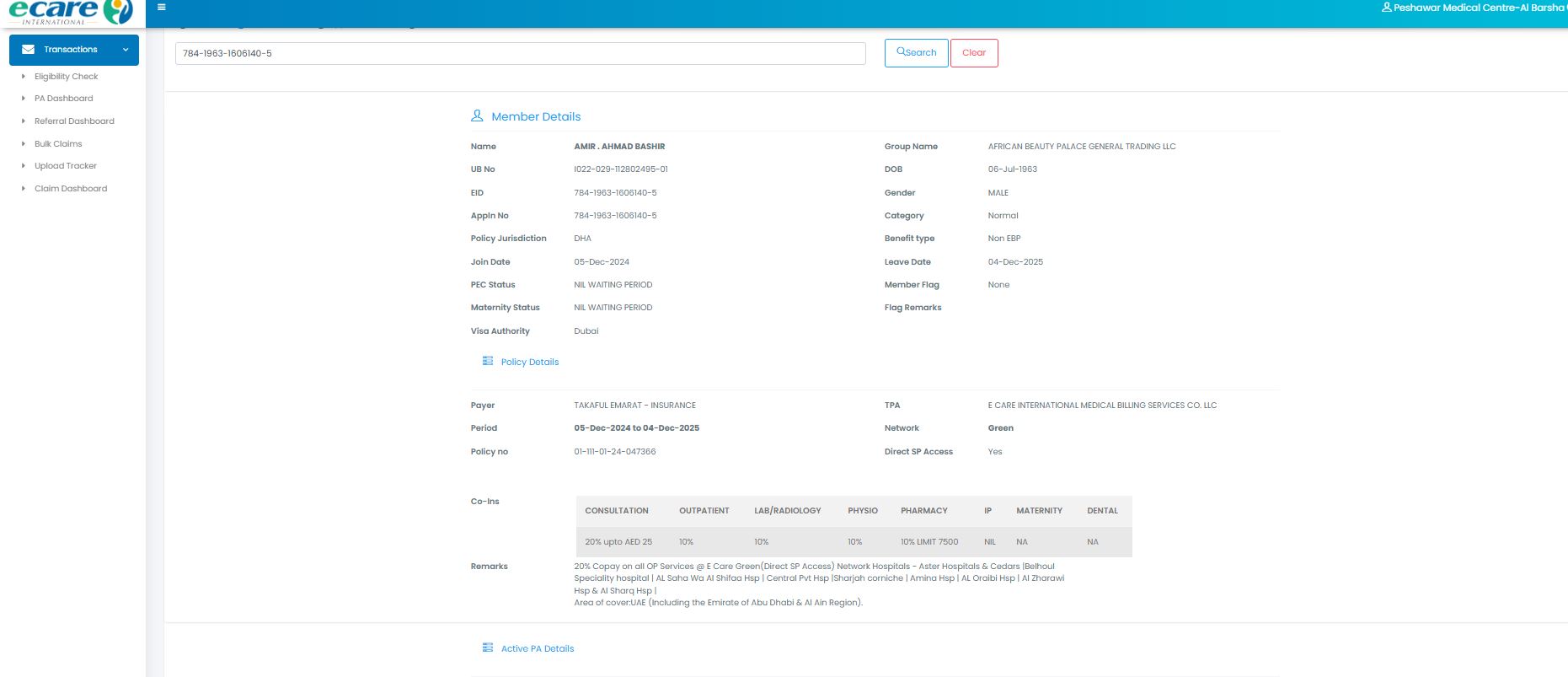This screenshot has width=1568, height=677.
Task: Click the Member Details heading text
Action: click(x=536, y=116)
